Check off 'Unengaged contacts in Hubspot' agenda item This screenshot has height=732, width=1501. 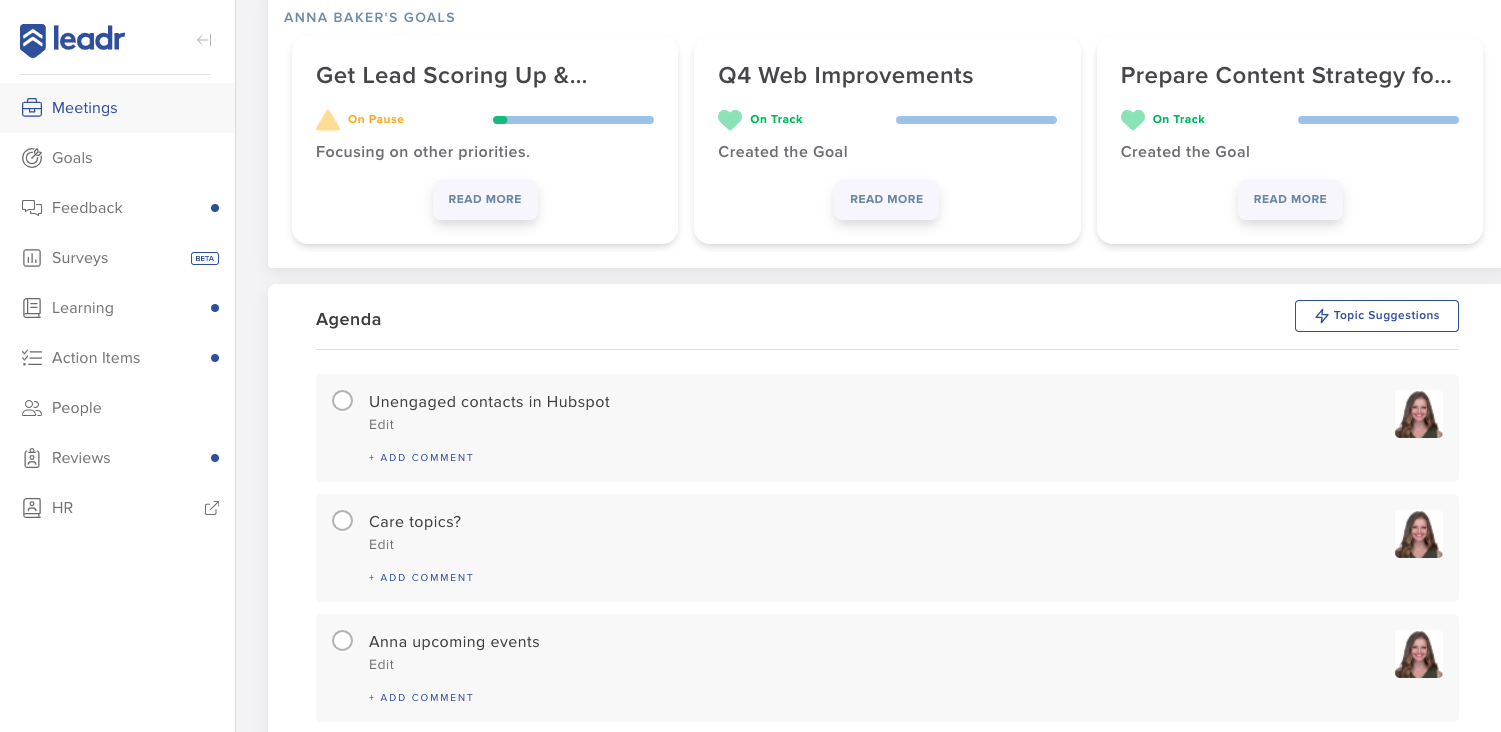(x=342, y=401)
